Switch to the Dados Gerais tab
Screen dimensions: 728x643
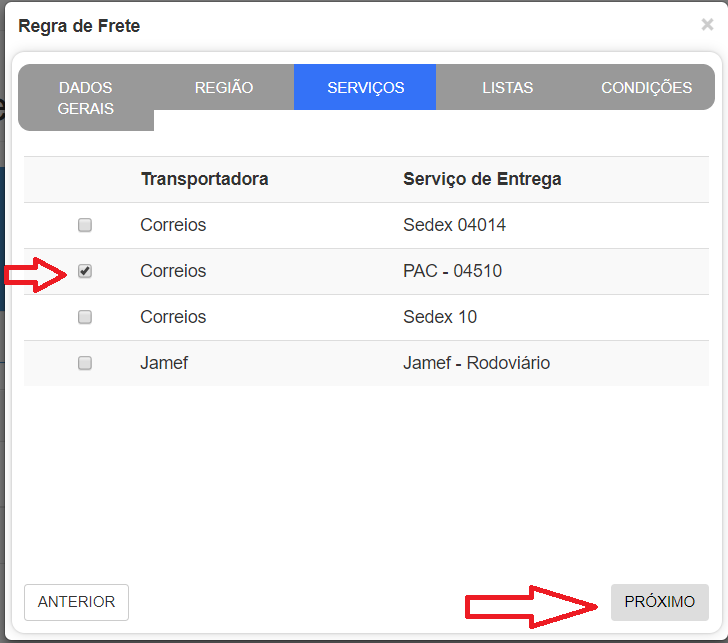[x=86, y=98]
